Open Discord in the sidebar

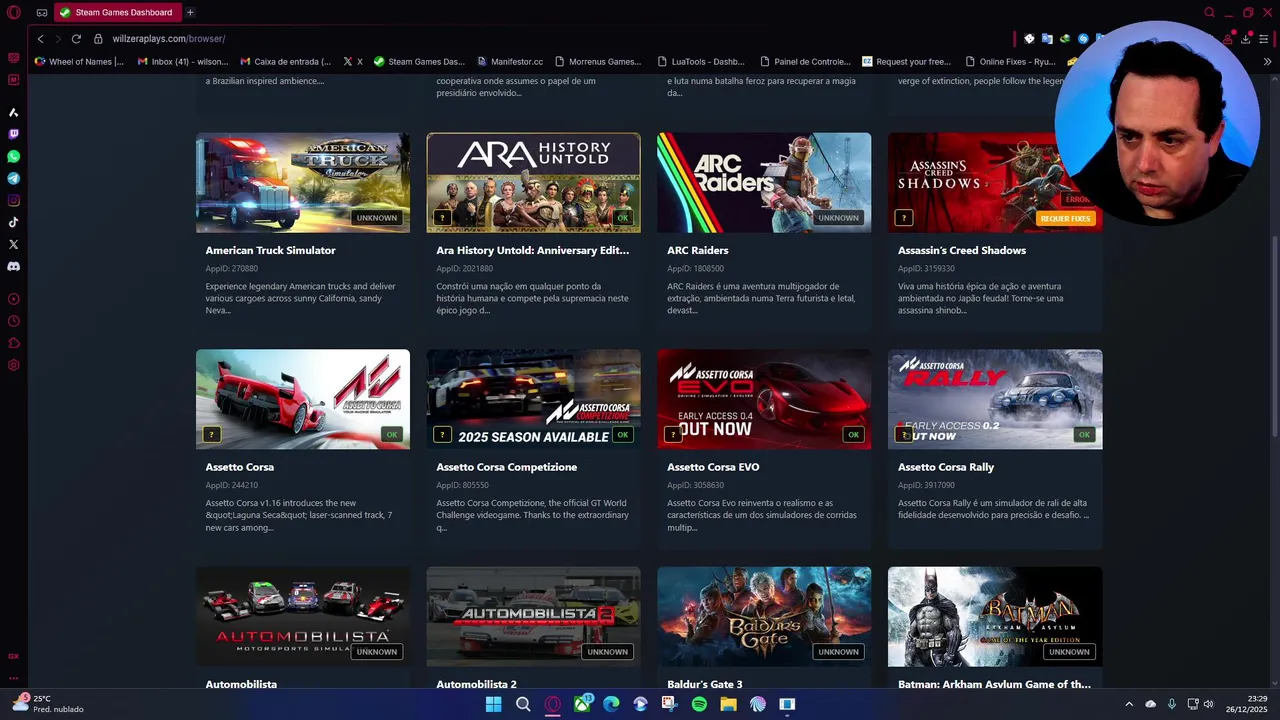click(x=14, y=266)
